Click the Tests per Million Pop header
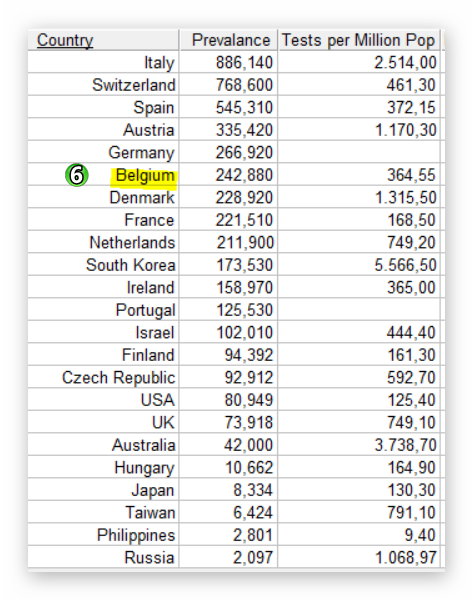Image resolution: width=473 pixels, height=600 pixels. (359, 40)
